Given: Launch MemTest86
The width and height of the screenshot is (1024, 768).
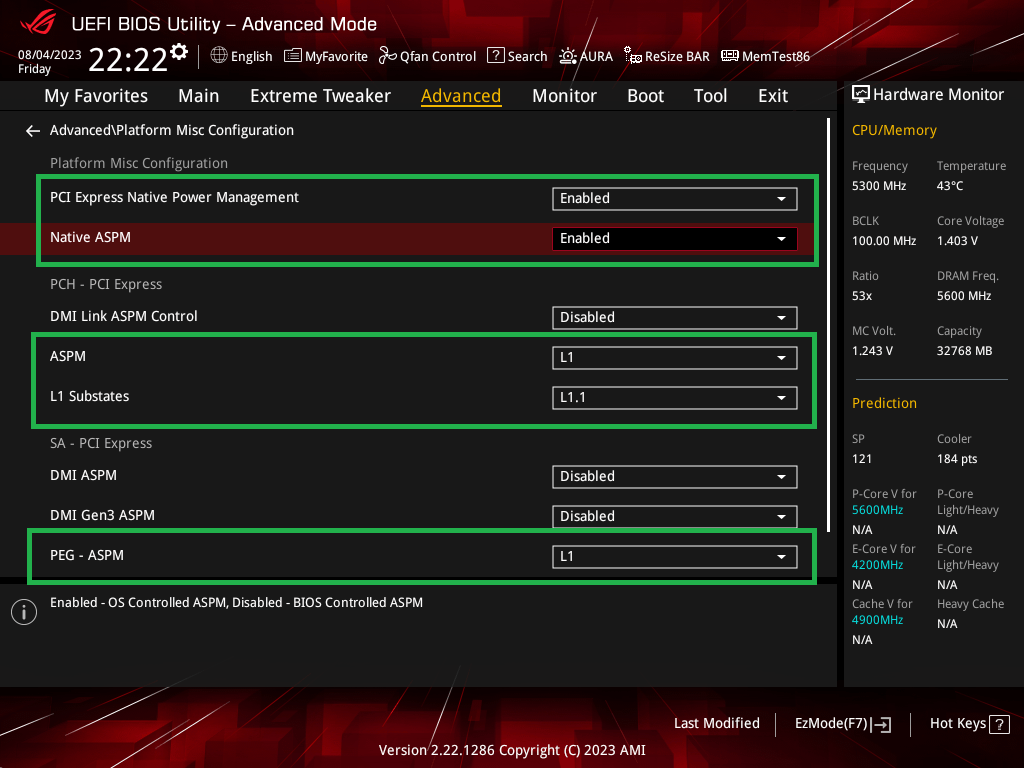Looking at the screenshot, I should click(x=765, y=56).
